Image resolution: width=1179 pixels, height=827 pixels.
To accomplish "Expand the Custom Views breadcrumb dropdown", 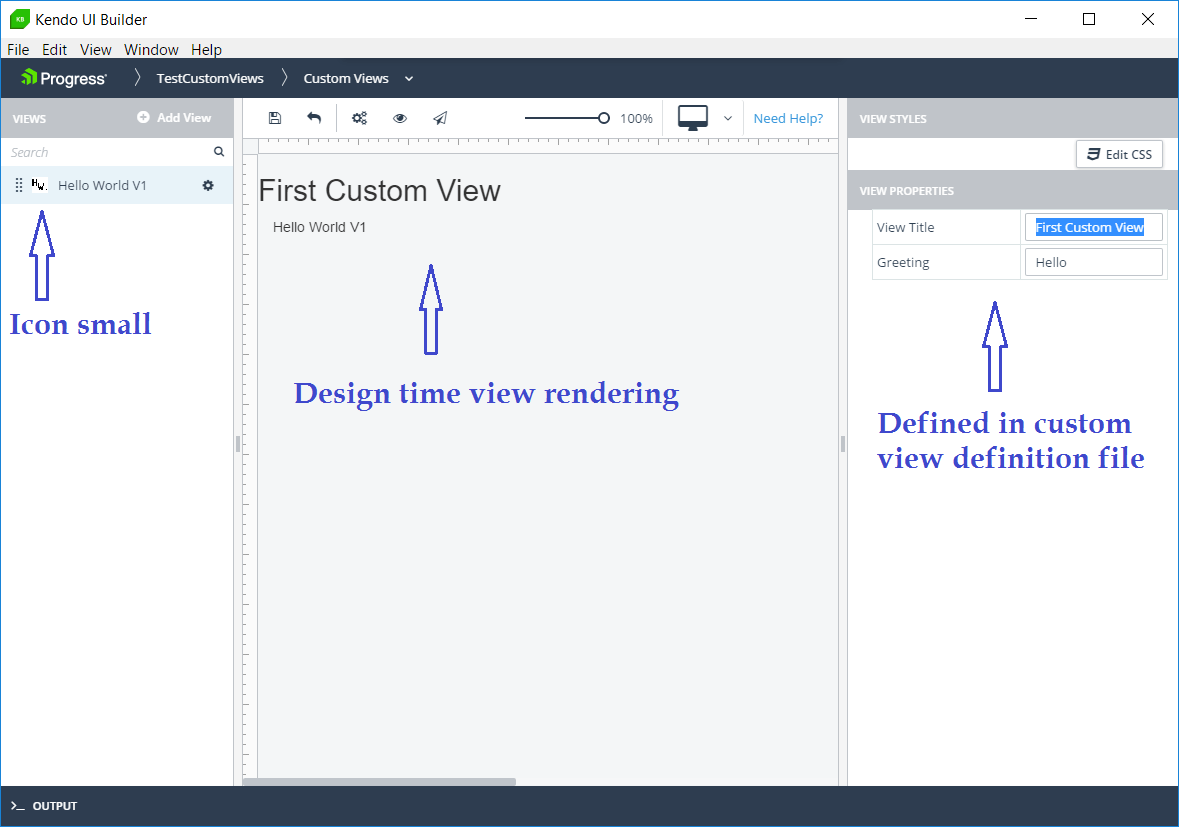I will (x=409, y=78).
